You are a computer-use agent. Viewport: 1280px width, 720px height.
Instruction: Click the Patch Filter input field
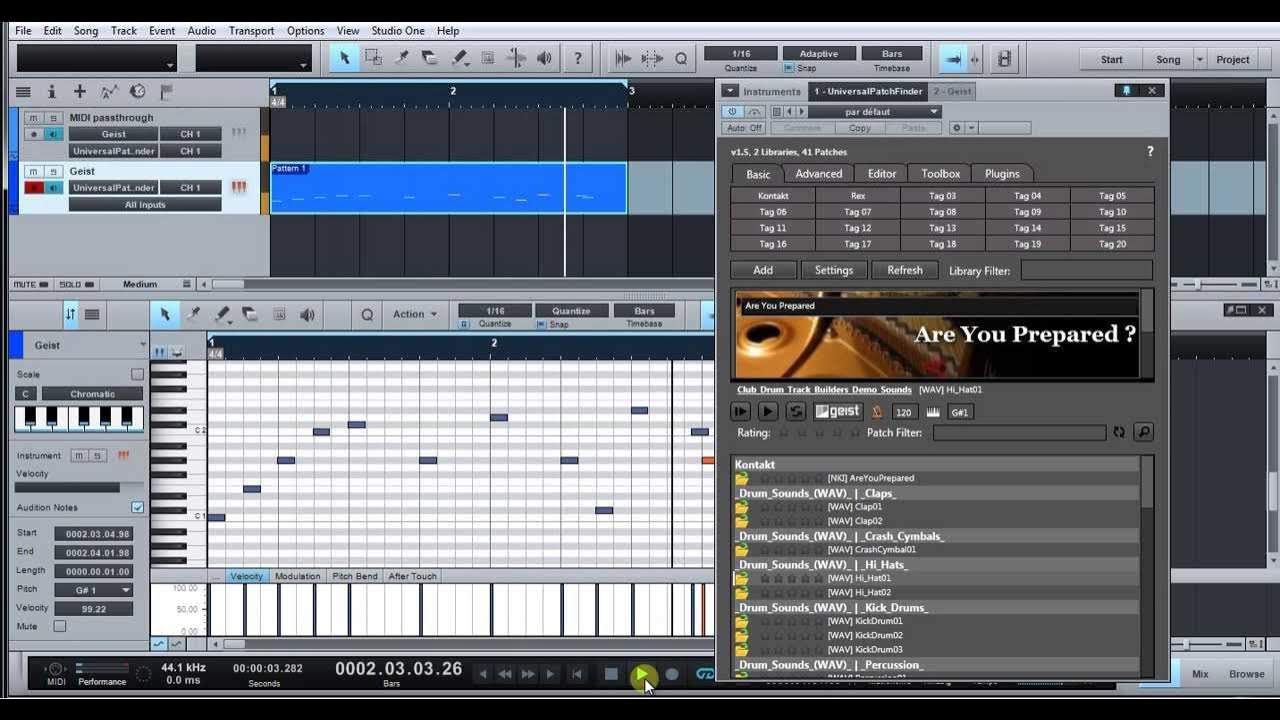[1019, 432]
